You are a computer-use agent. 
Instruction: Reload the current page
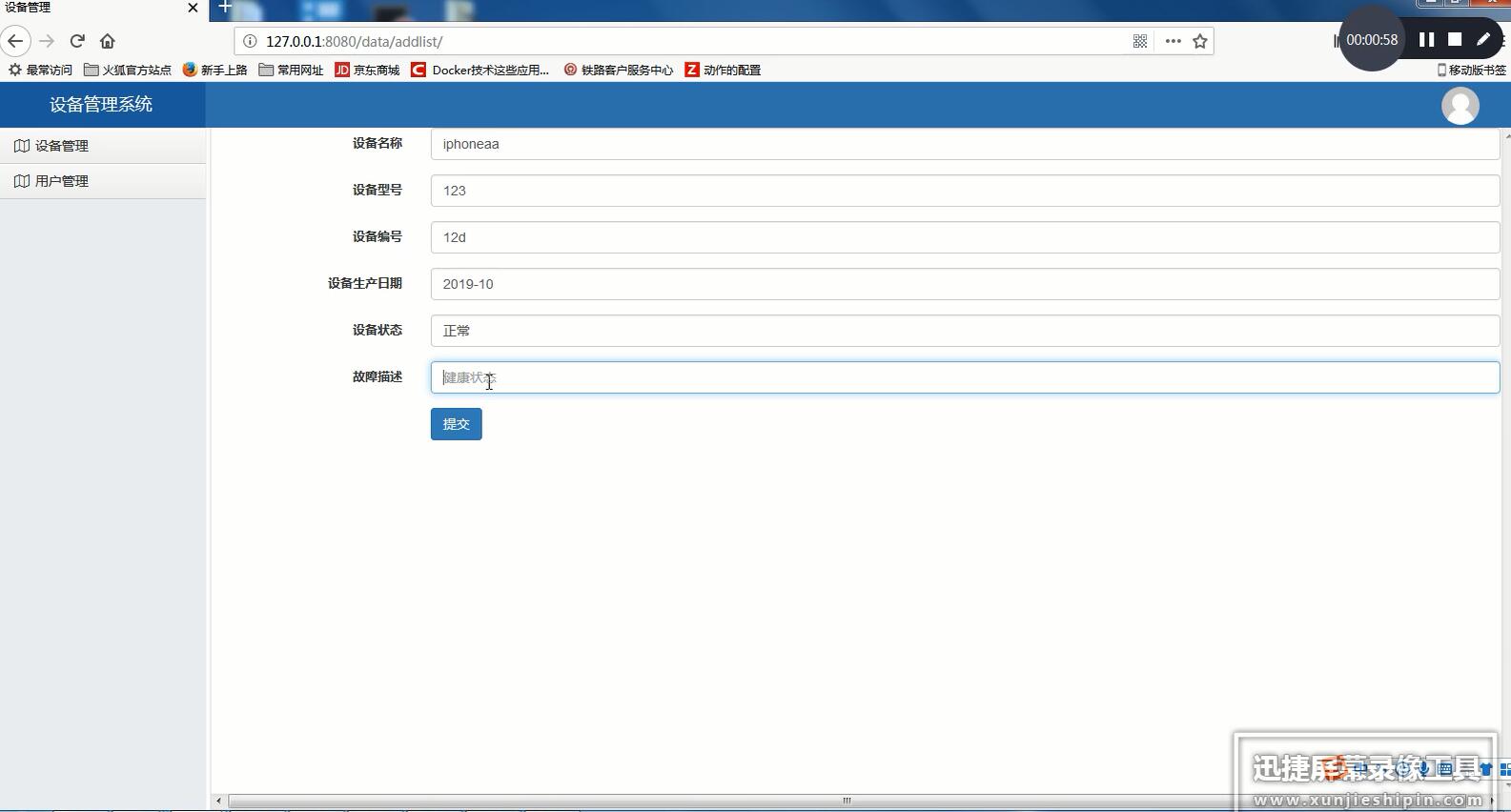[x=77, y=41]
